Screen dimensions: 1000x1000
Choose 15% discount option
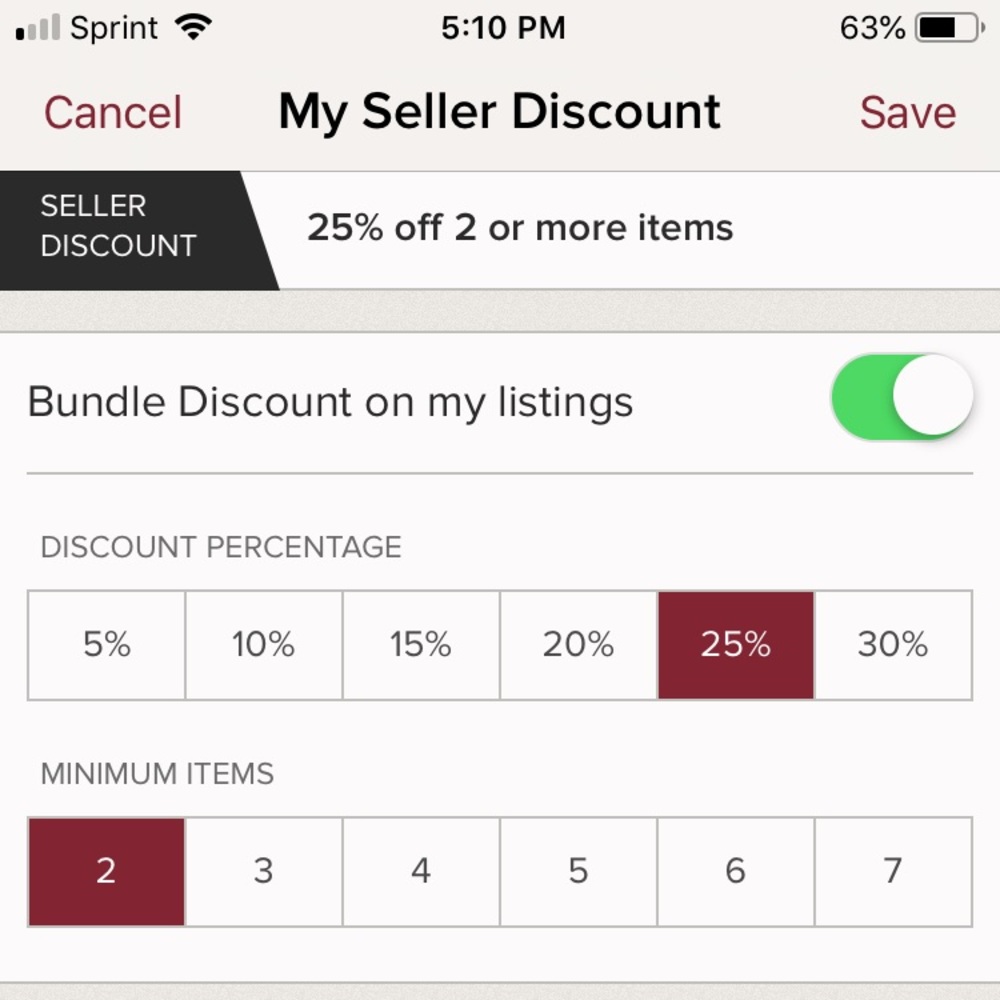421,645
